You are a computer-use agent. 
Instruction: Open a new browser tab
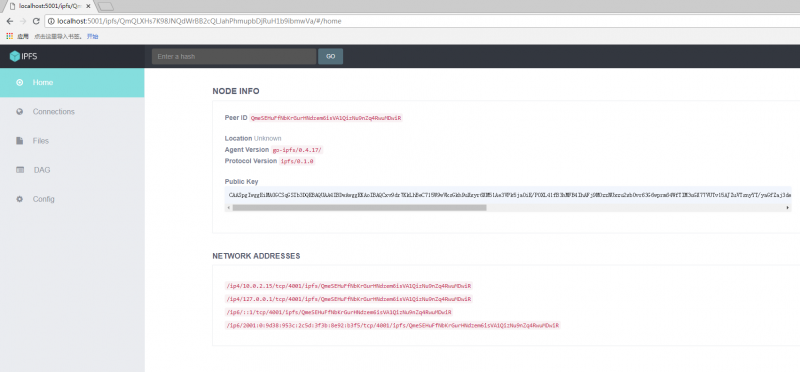tap(105, 6)
